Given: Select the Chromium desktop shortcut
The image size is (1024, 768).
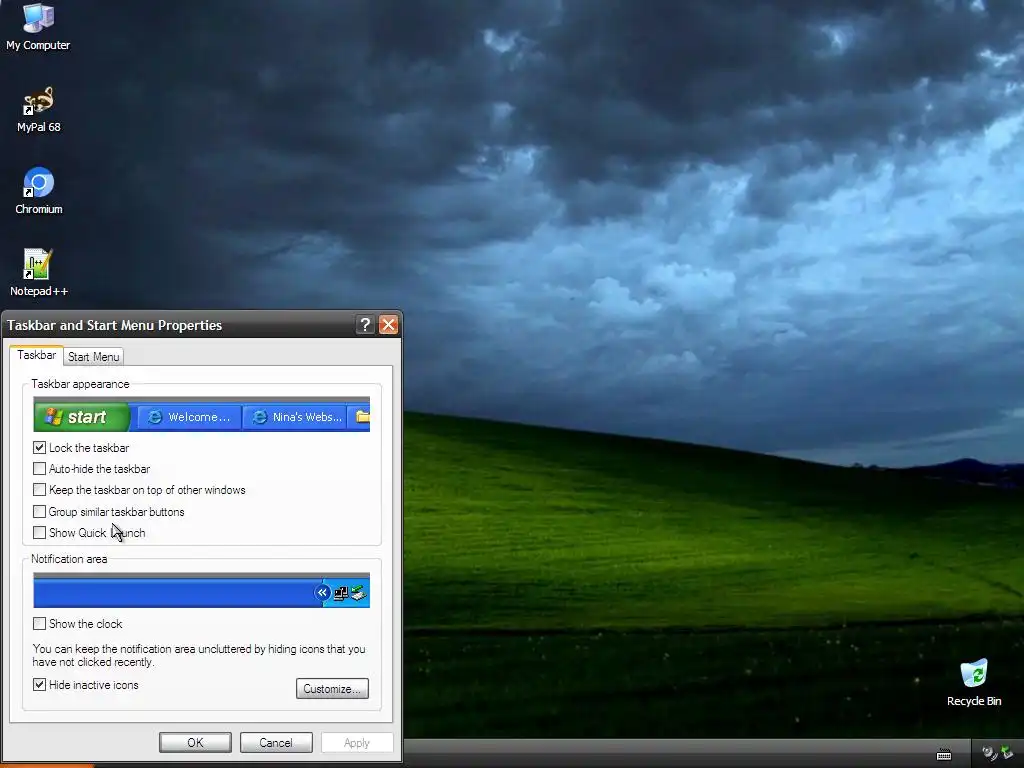Looking at the screenshot, I should [39, 191].
